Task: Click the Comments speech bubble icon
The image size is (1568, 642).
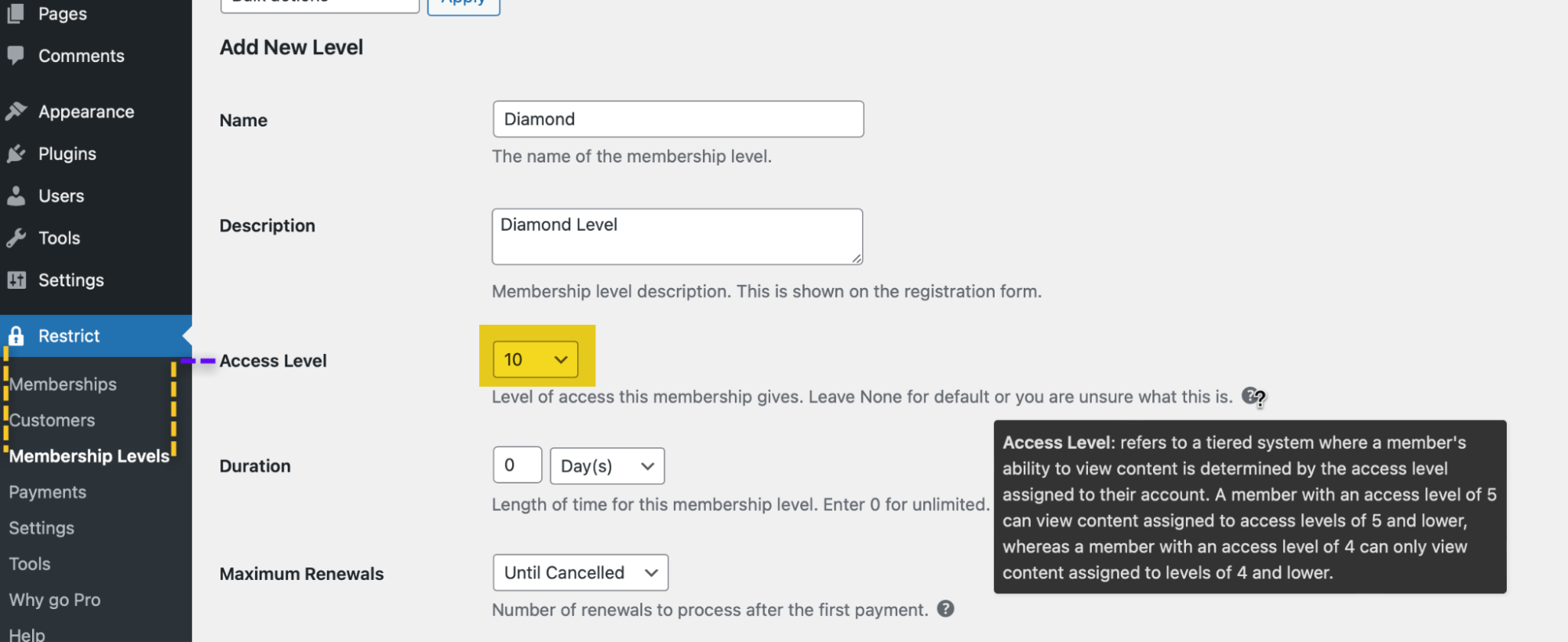Action: (x=16, y=55)
